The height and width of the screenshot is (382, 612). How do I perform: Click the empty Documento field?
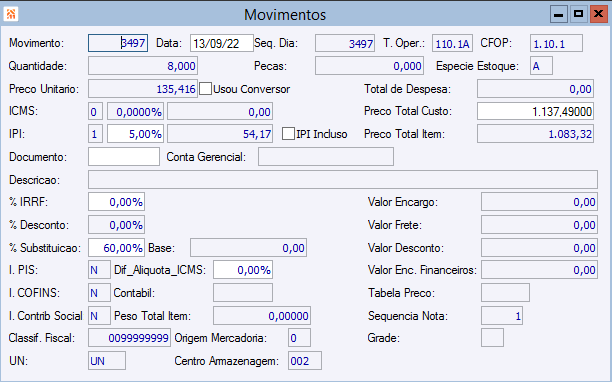(124, 156)
